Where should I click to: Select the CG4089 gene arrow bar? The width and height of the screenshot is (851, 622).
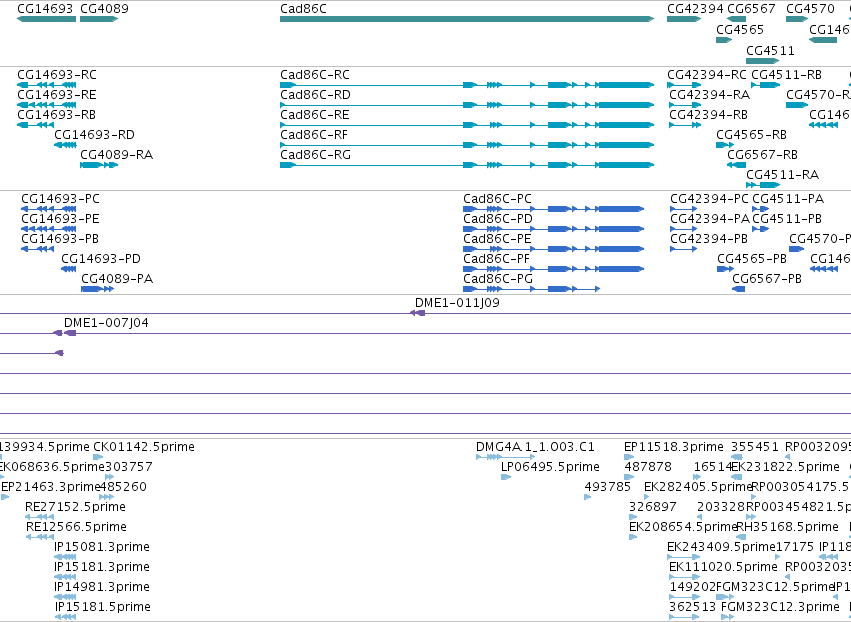click(99, 19)
